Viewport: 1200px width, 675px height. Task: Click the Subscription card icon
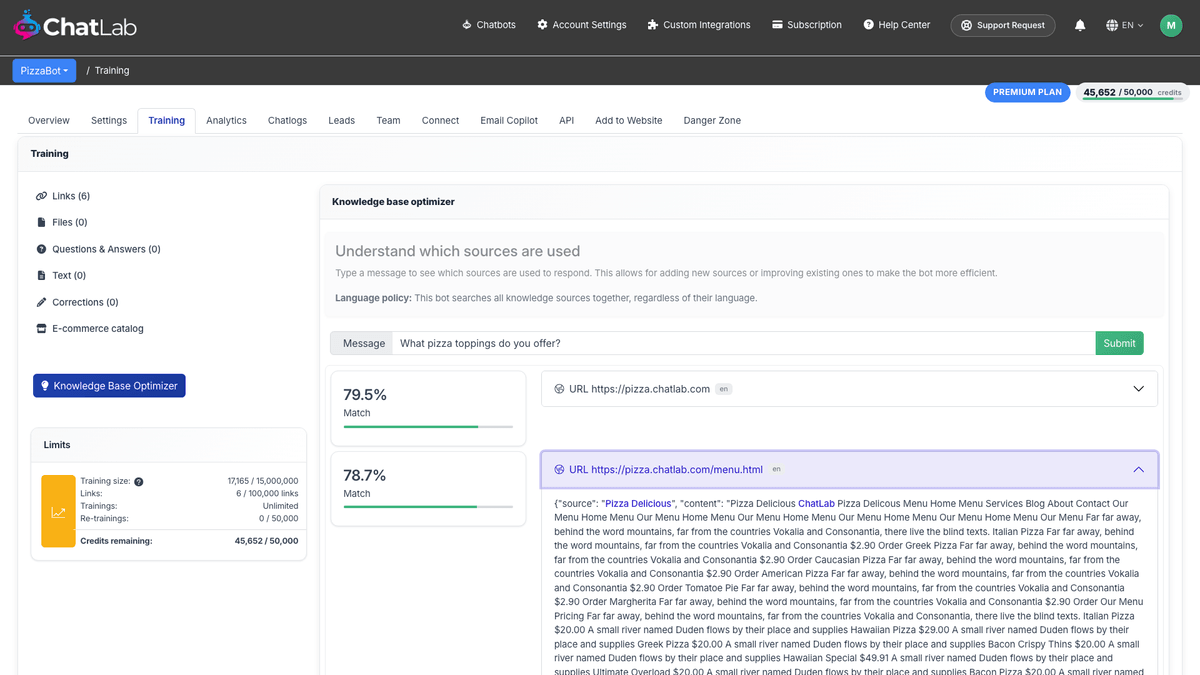[x=777, y=25]
